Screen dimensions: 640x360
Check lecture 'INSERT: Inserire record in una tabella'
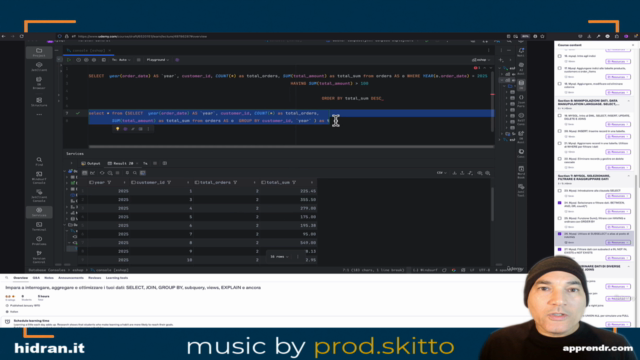click(x=560, y=131)
